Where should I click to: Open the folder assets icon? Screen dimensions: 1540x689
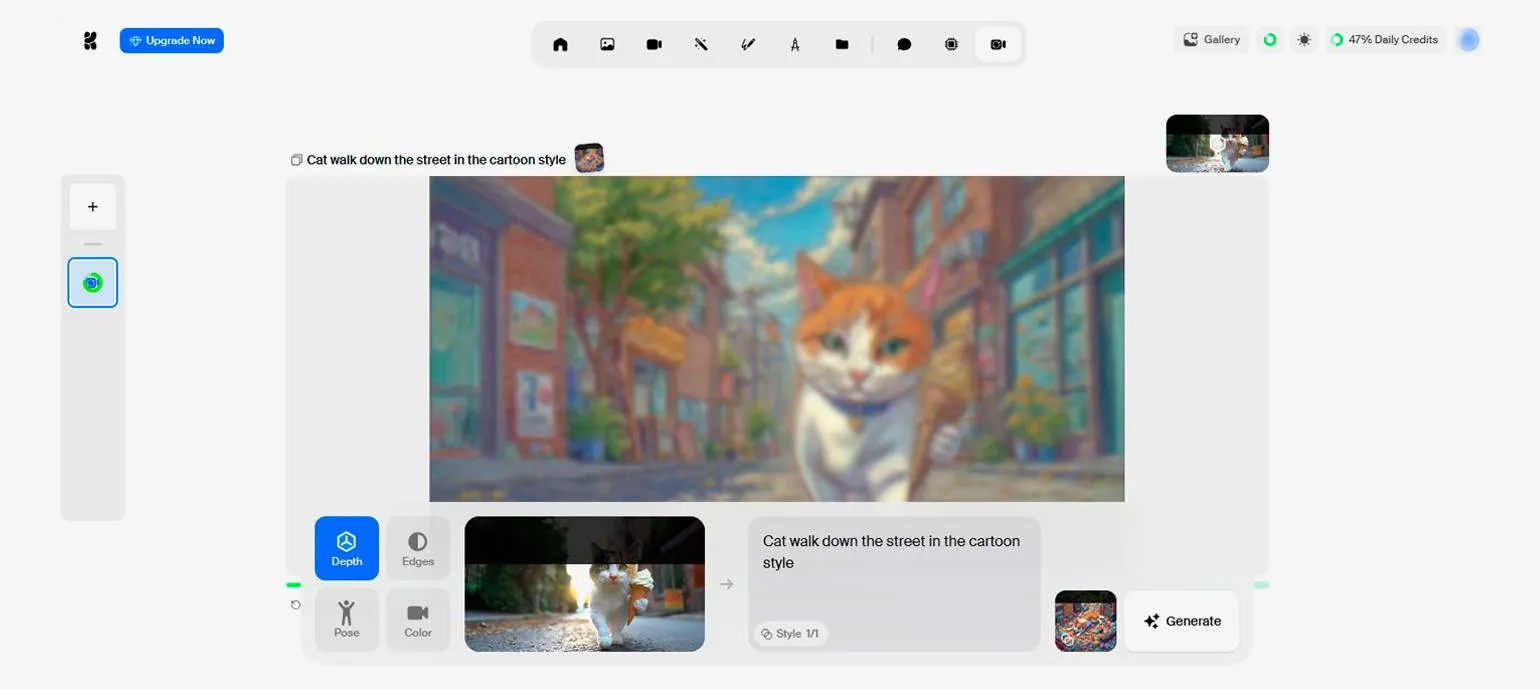click(x=842, y=45)
